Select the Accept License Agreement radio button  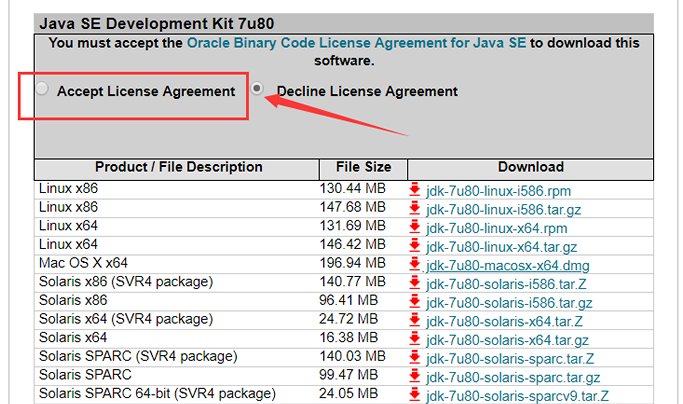[42, 88]
